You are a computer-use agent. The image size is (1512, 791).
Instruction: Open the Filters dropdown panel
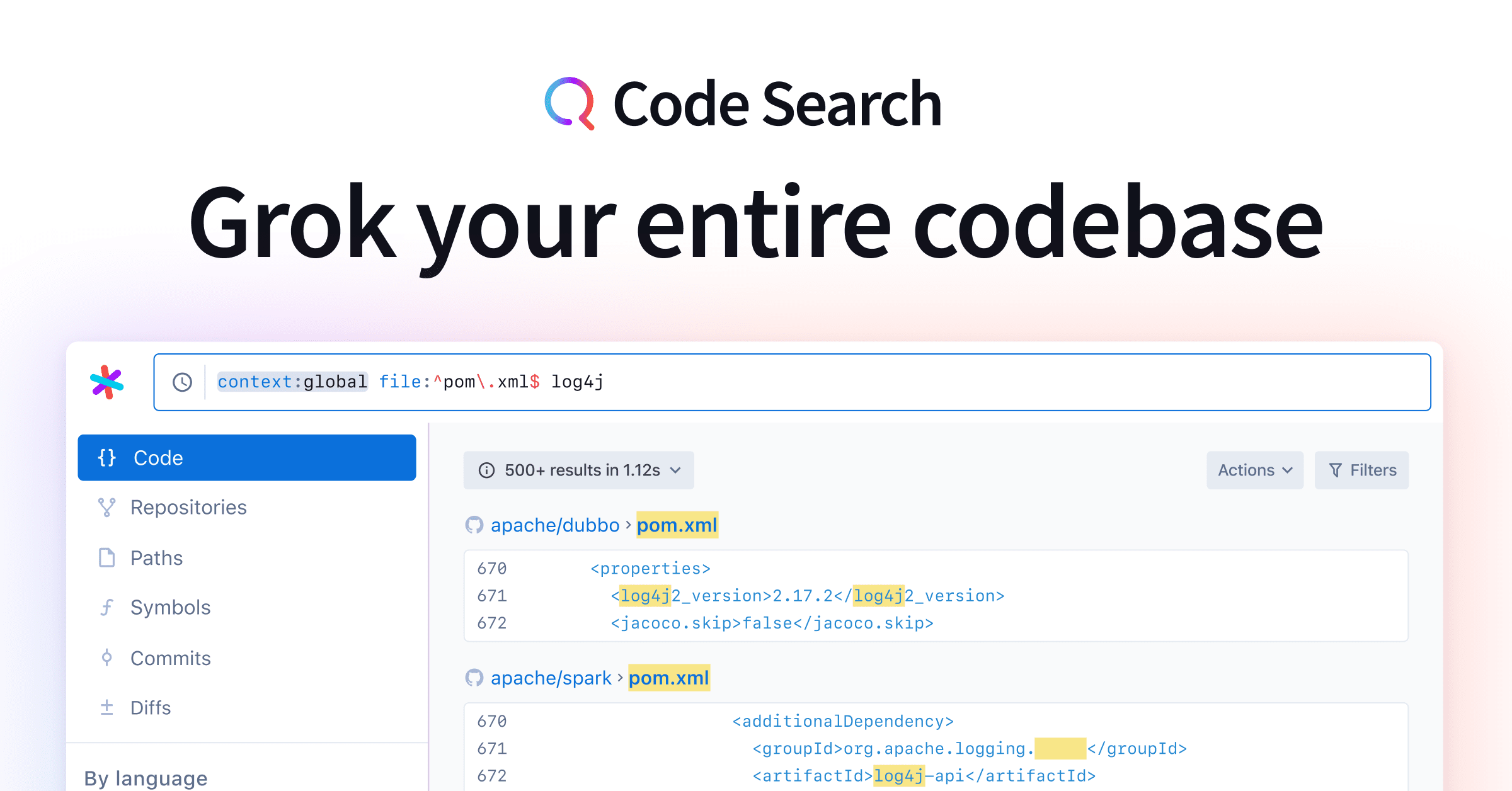pos(1363,470)
